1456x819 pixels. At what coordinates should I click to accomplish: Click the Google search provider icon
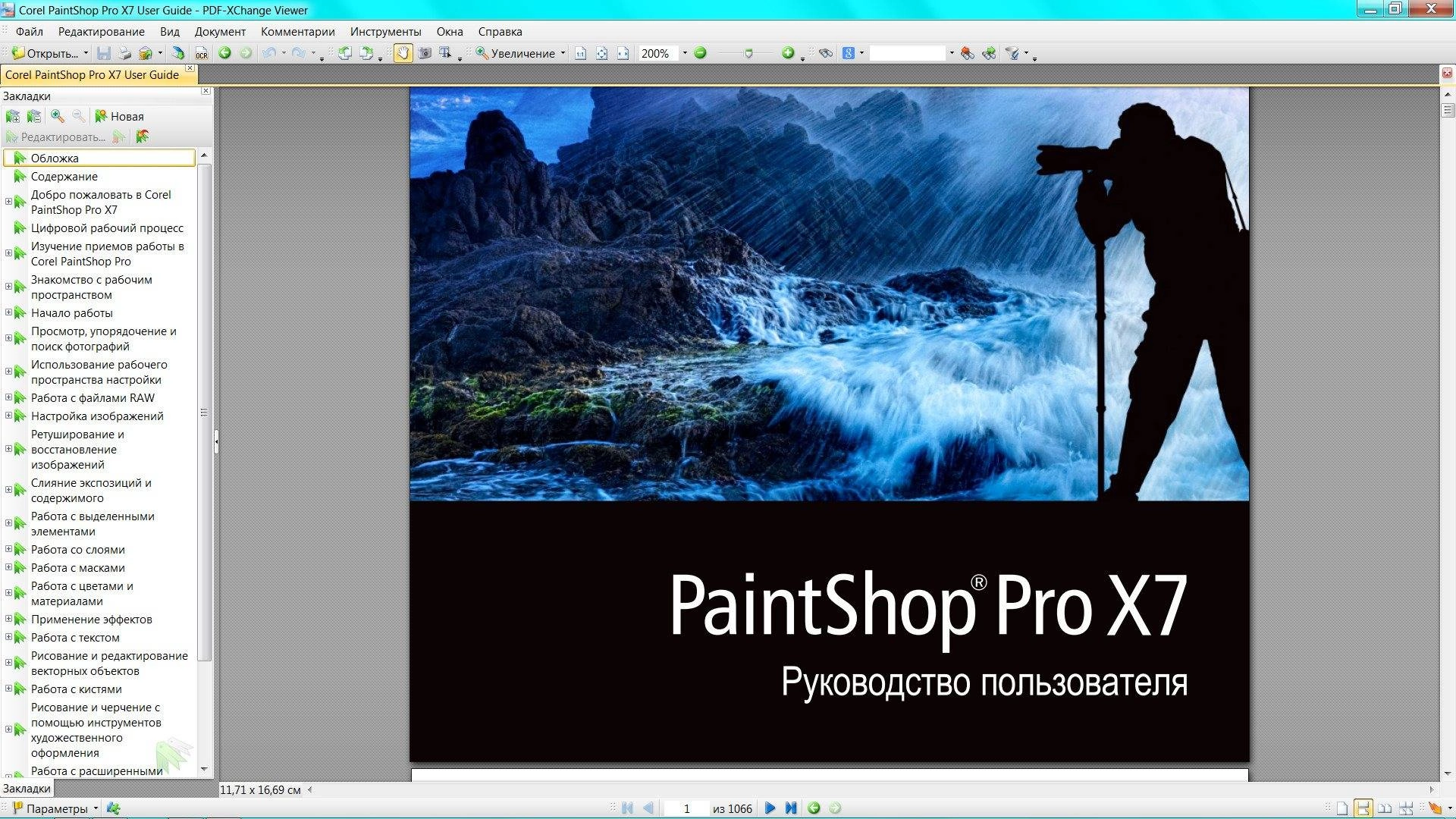(849, 53)
